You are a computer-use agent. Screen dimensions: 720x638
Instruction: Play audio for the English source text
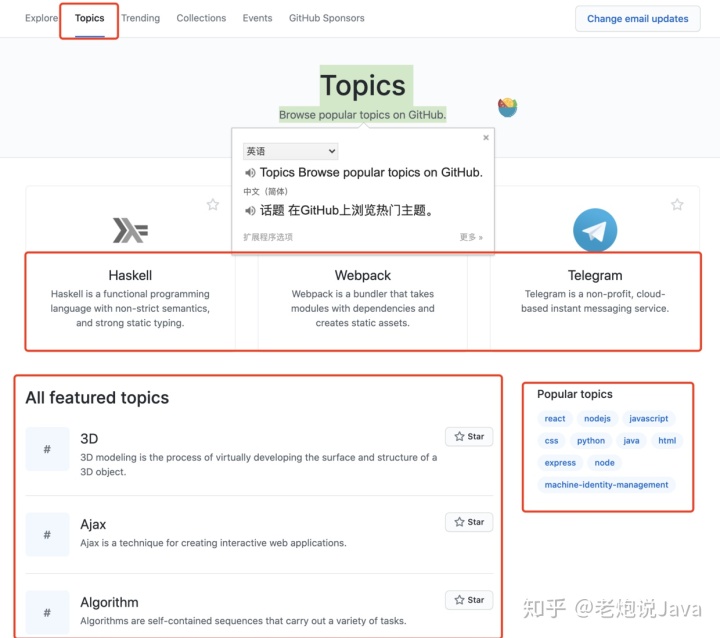click(x=250, y=173)
